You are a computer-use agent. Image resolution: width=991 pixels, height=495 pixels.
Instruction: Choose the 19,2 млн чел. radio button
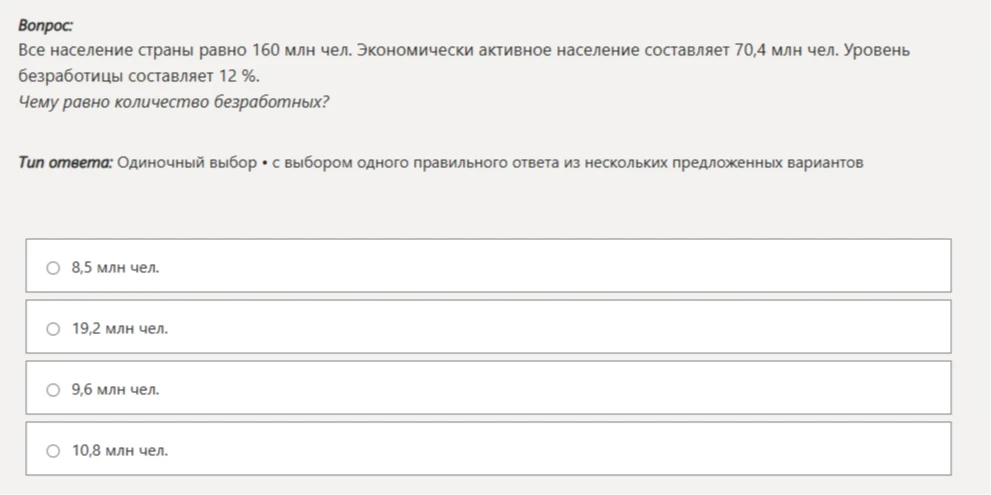53,329
